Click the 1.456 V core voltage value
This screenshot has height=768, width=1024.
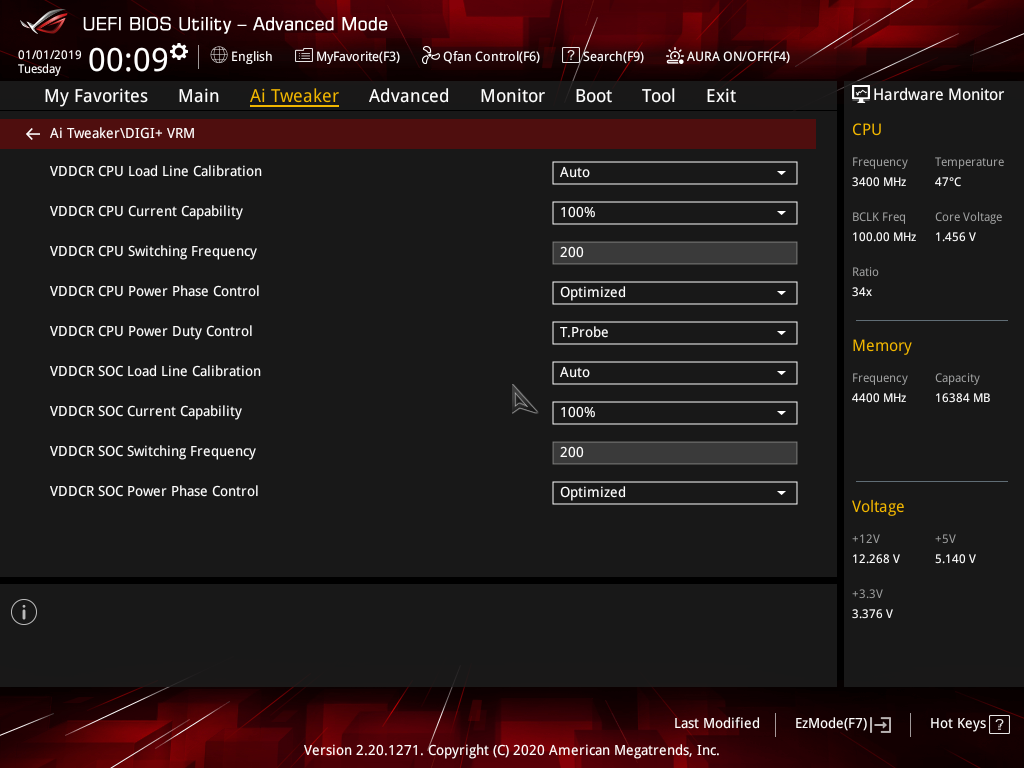[x=955, y=237]
